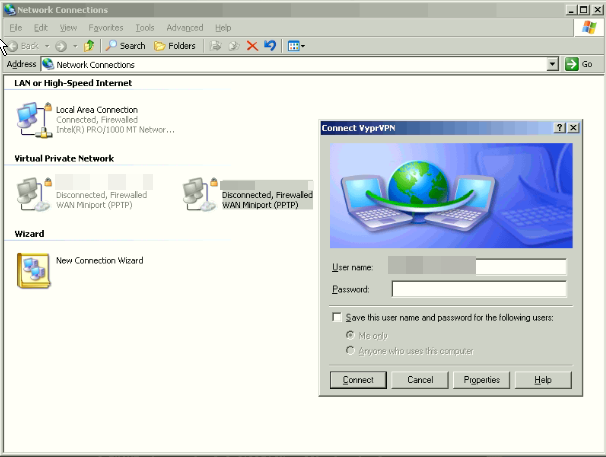The image size is (606, 457).
Task: Select the first disconnected VPN connection icon
Action: (35, 193)
